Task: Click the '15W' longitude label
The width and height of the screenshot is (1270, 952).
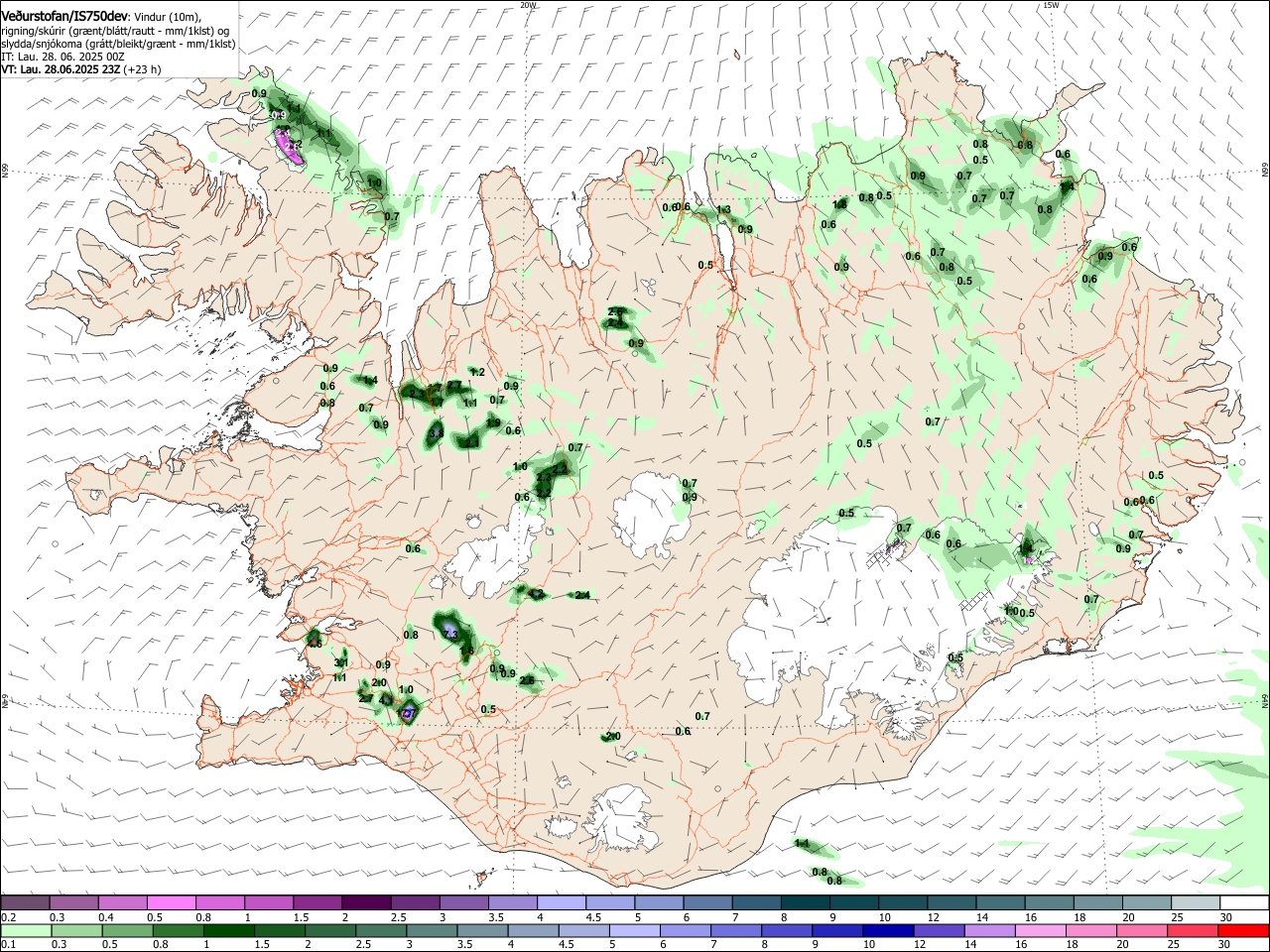Action: (x=1052, y=5)
